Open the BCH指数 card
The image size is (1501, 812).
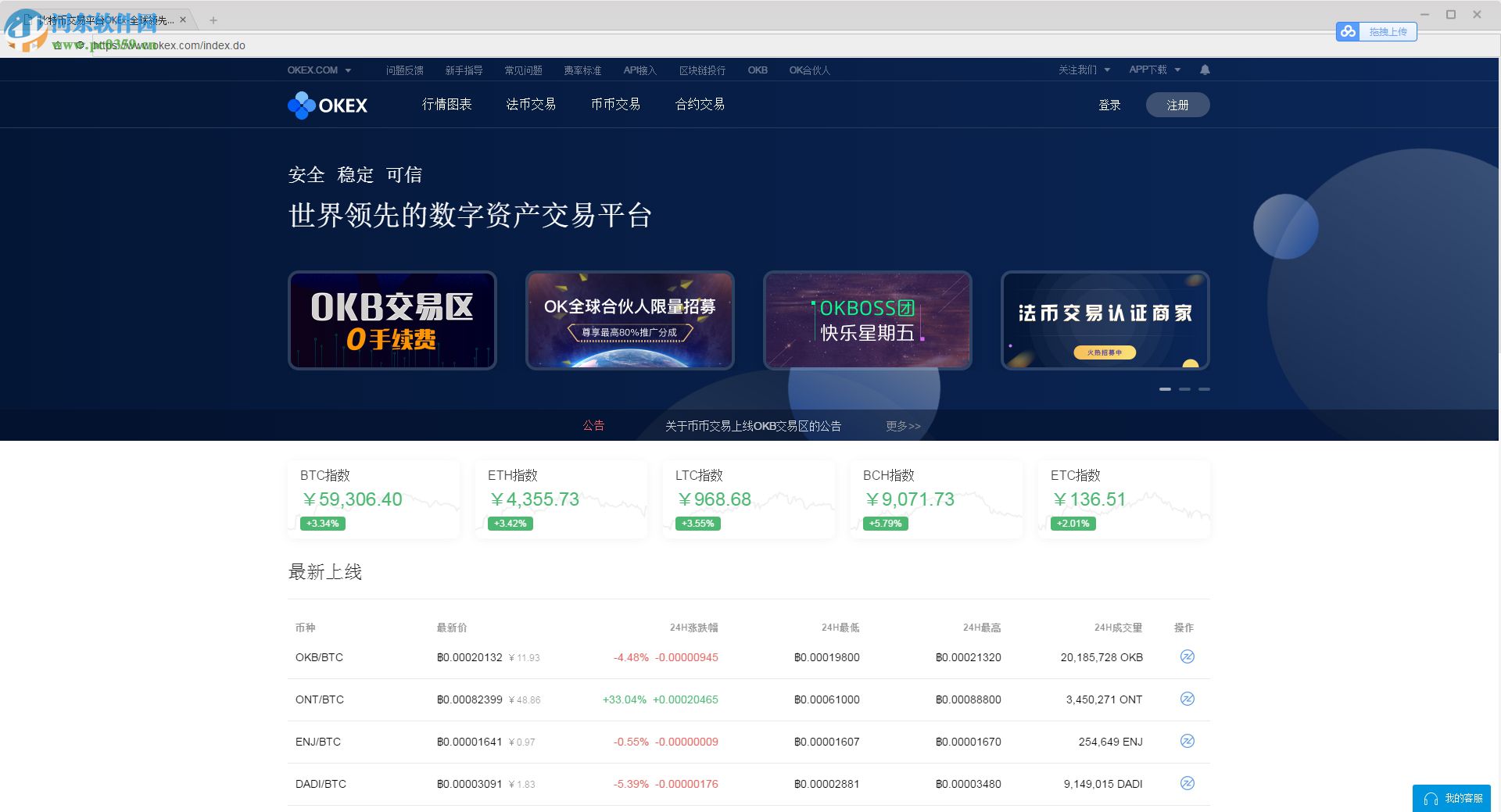click(937, 499)
